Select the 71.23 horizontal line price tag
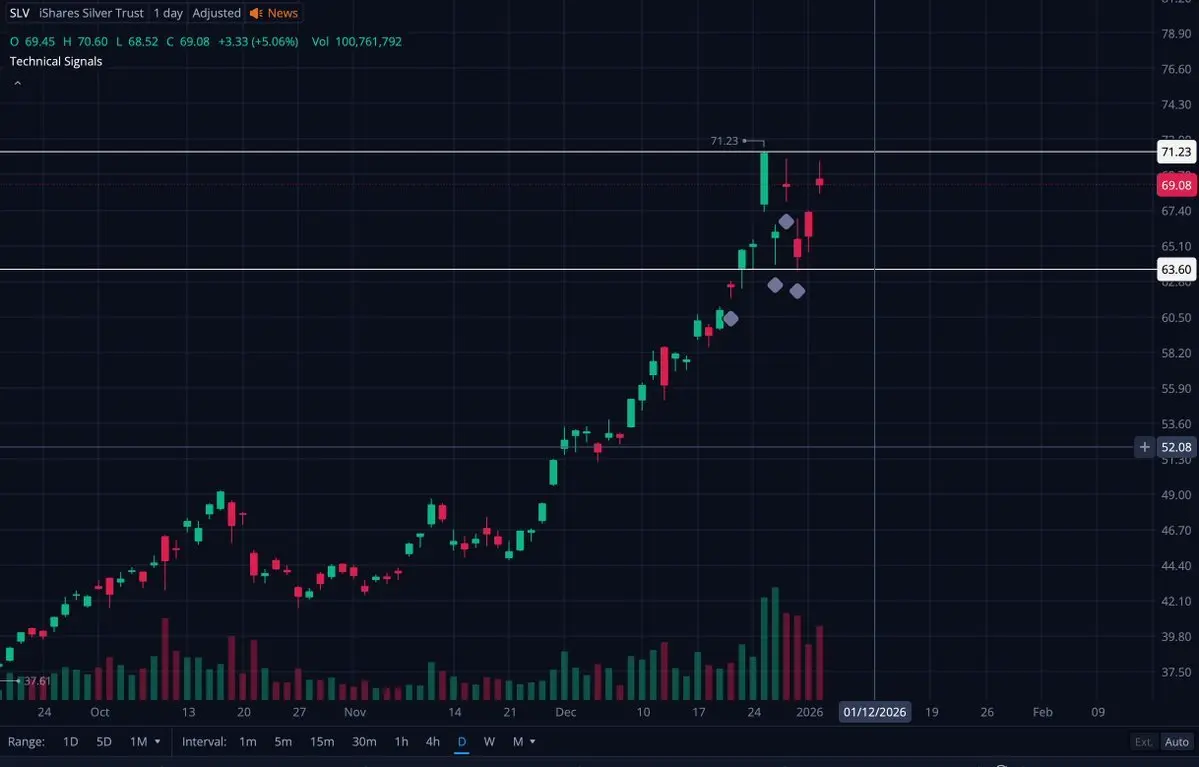This screenshot has width=1199, height=767. 1175,152
